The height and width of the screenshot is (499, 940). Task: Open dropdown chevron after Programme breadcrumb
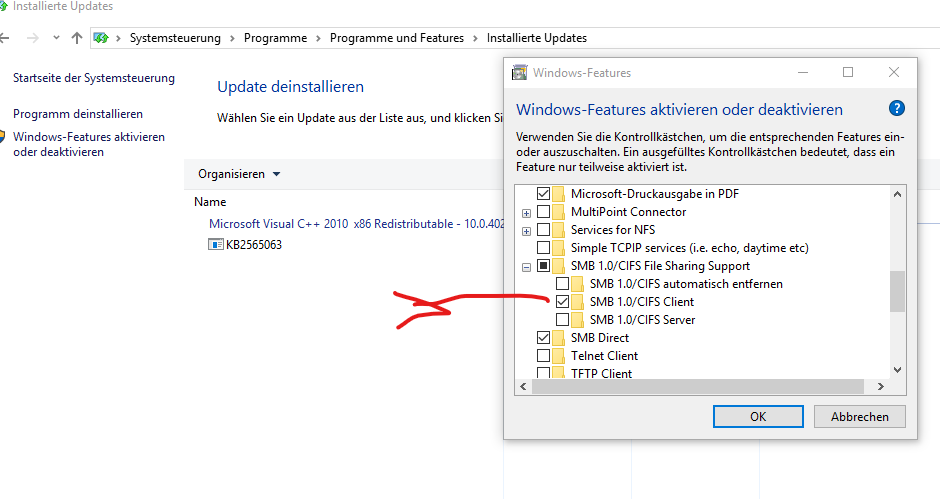point(318,38)
